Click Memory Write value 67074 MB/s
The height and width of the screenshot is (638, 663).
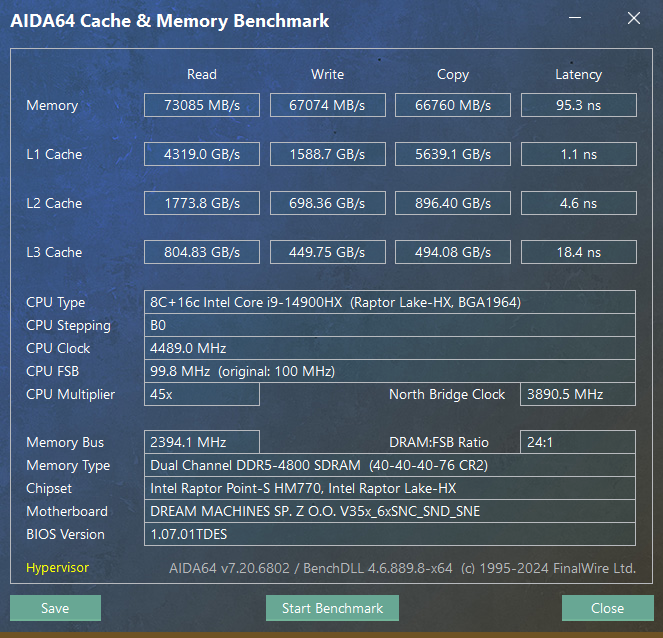[x=328, y=105]
